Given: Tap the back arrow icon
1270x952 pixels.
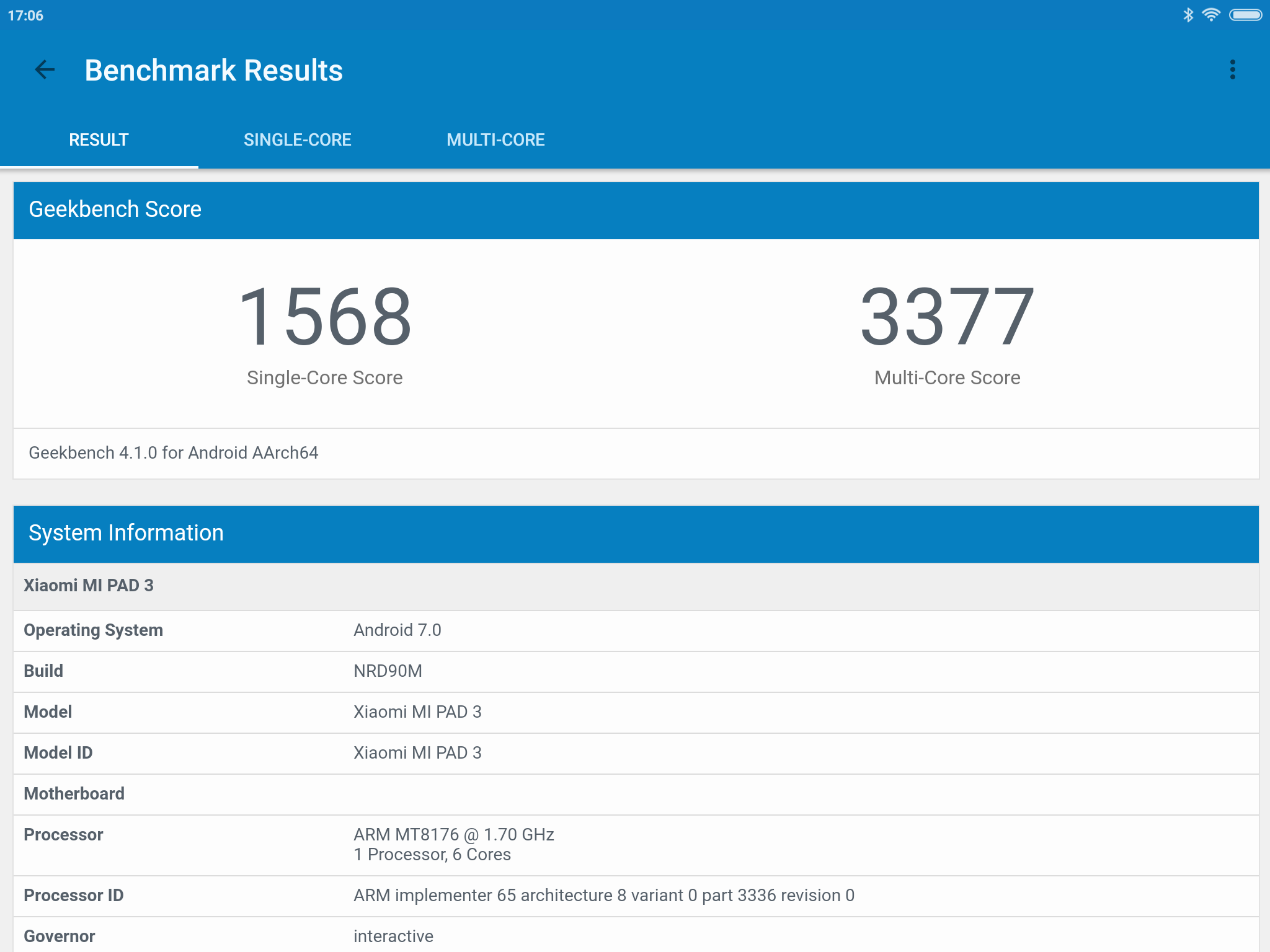Looking at the screenshot, I should 45,70.
